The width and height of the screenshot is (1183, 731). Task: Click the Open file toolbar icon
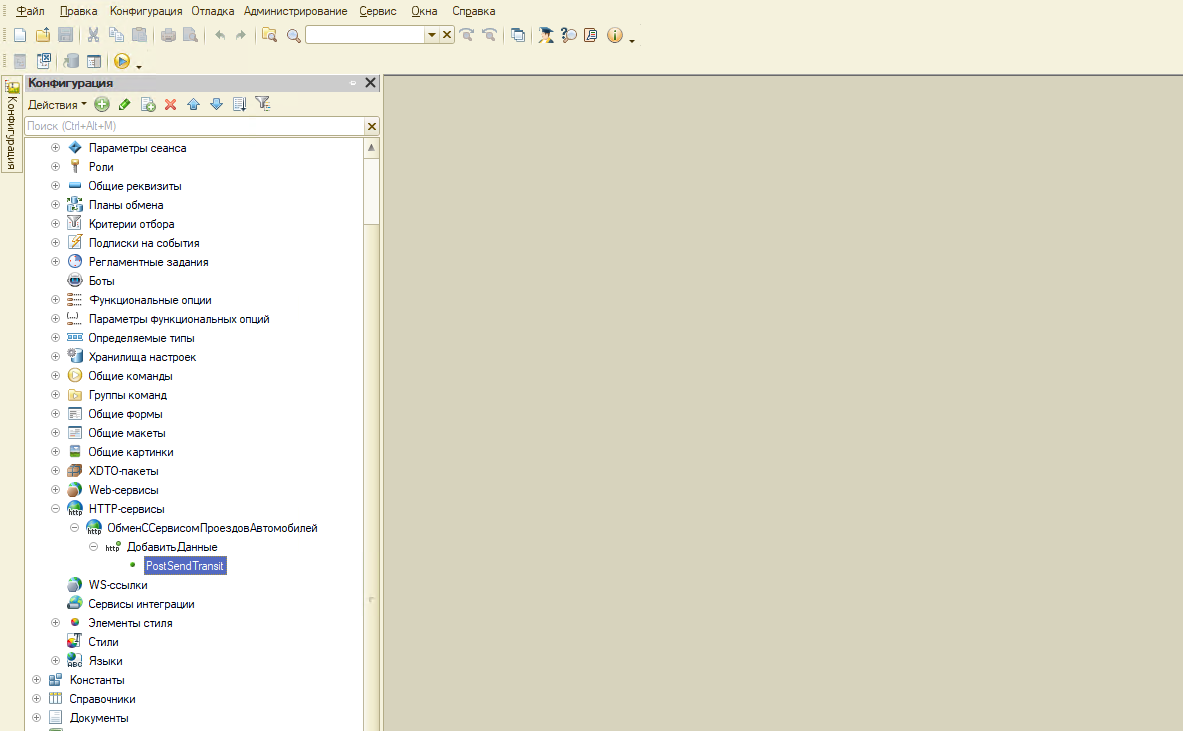[43, 35]
